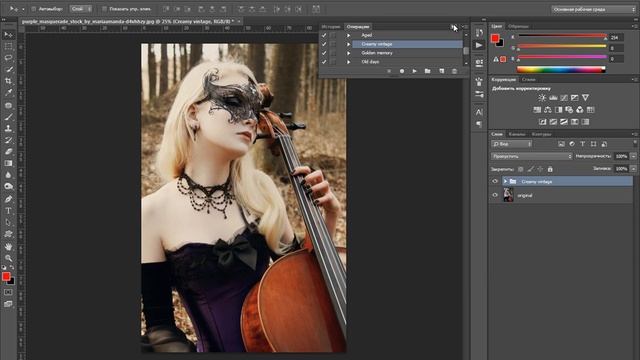
Task: Toggle the Creamy vintage action checkmark
Action: (x=324, y=44)
